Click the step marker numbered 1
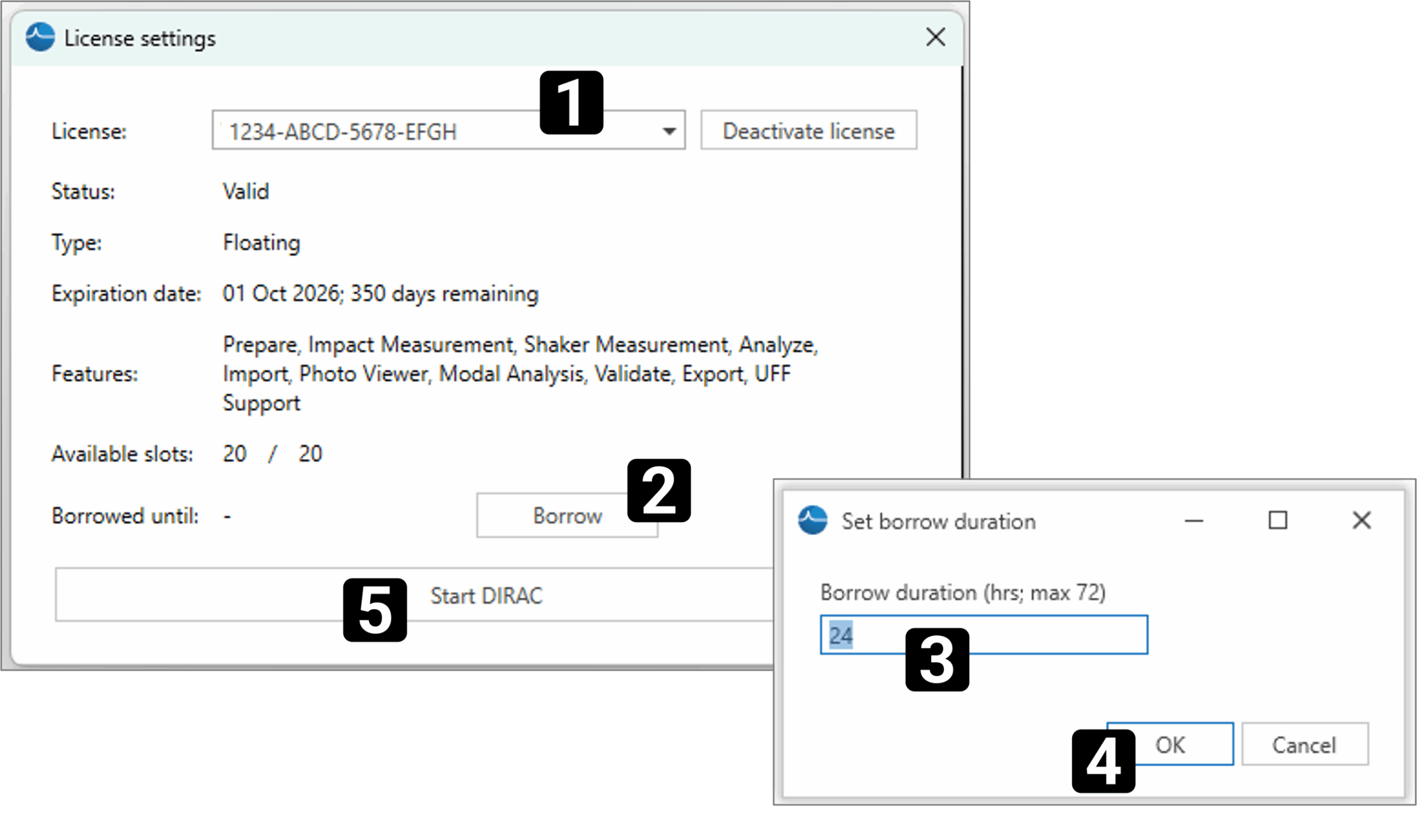The width and height of the screenshot is (1417, 840). coord(571,102)
